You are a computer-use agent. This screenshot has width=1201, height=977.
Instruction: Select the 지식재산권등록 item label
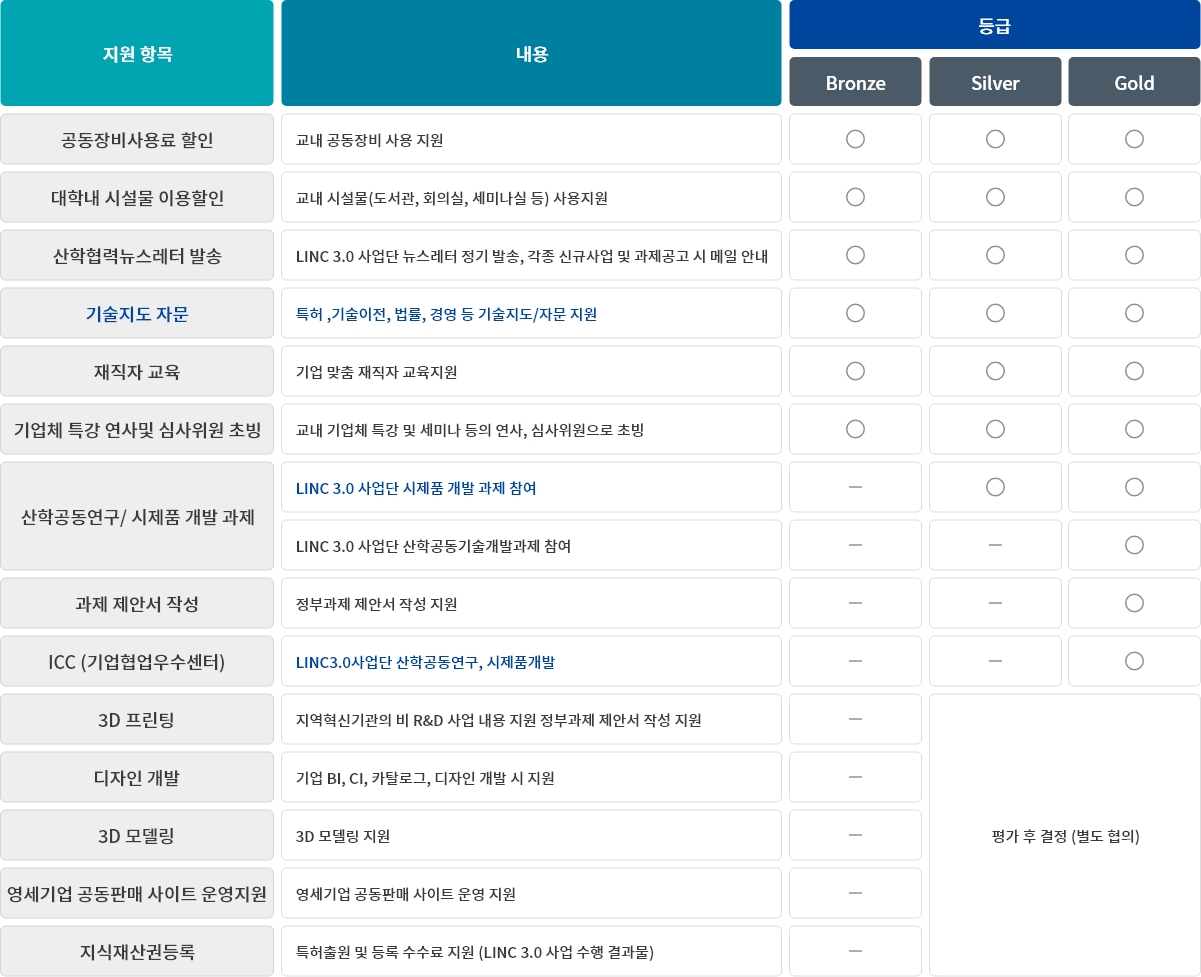point(137,952)
